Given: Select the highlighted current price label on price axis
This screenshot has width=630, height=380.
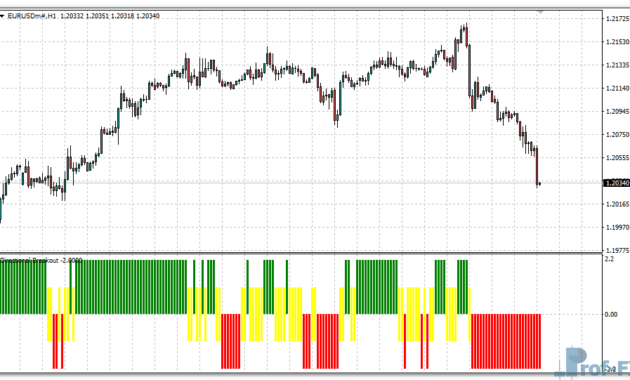Looking at the screenshot, I should [x=617, y=183].
